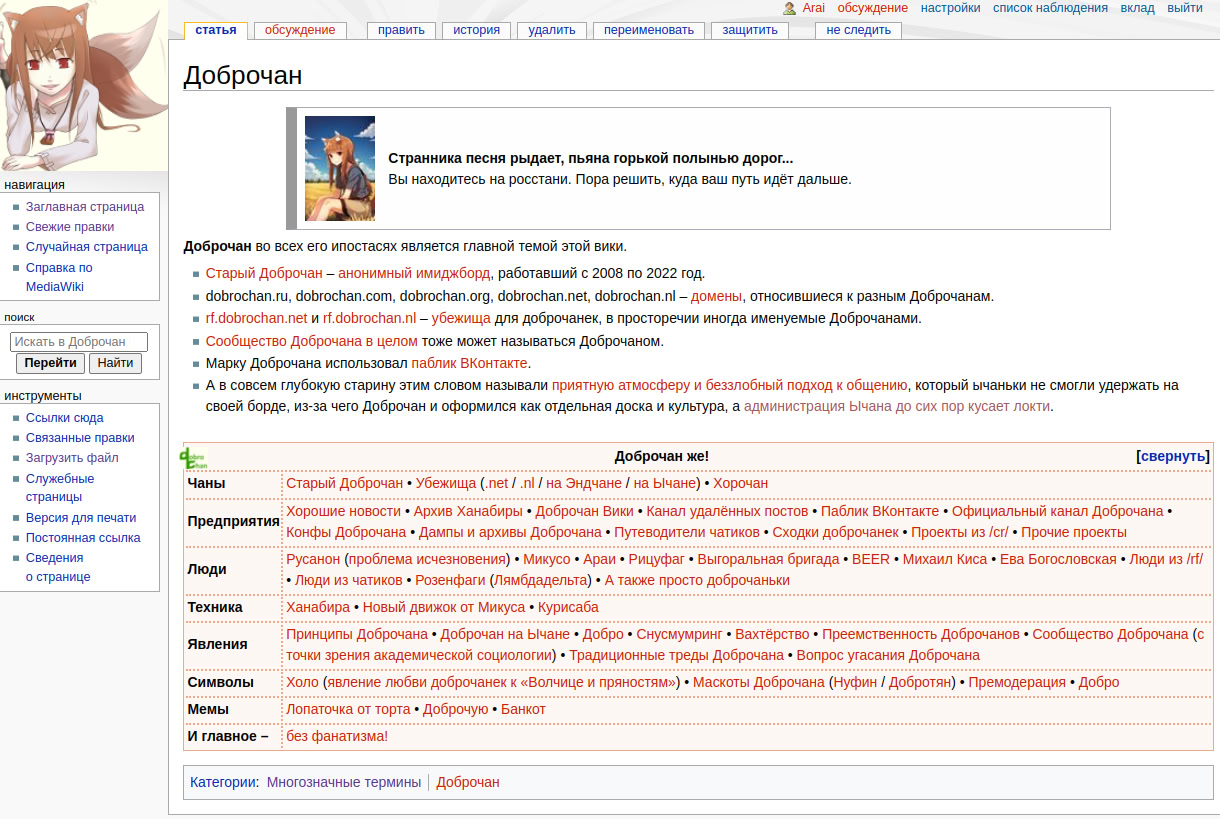
Task: Click the wiki logo with the fox girl
Action: 84,86
